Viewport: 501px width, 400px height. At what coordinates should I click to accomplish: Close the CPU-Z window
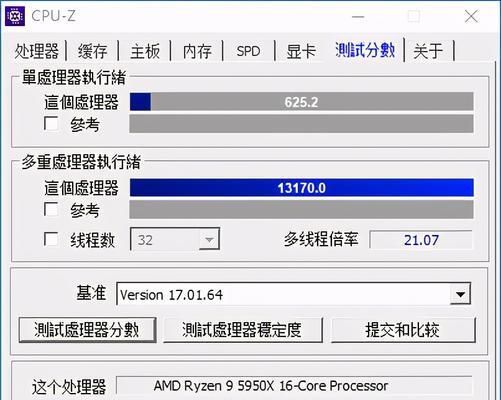pos(471,16)
